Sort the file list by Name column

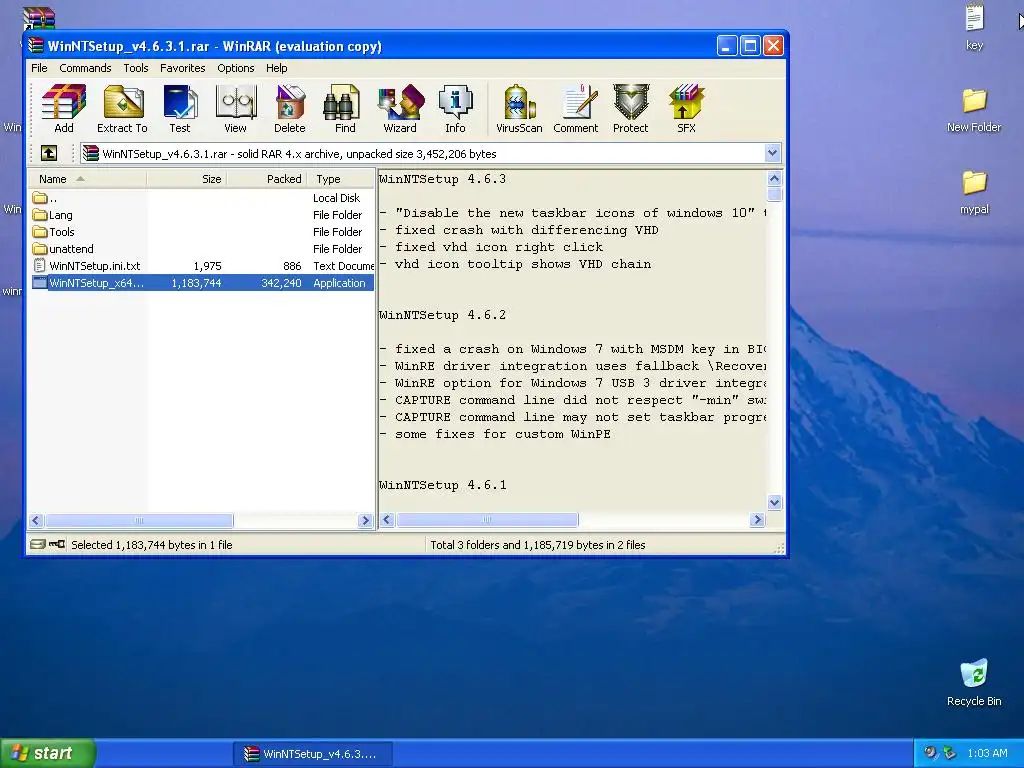point(87,179)
